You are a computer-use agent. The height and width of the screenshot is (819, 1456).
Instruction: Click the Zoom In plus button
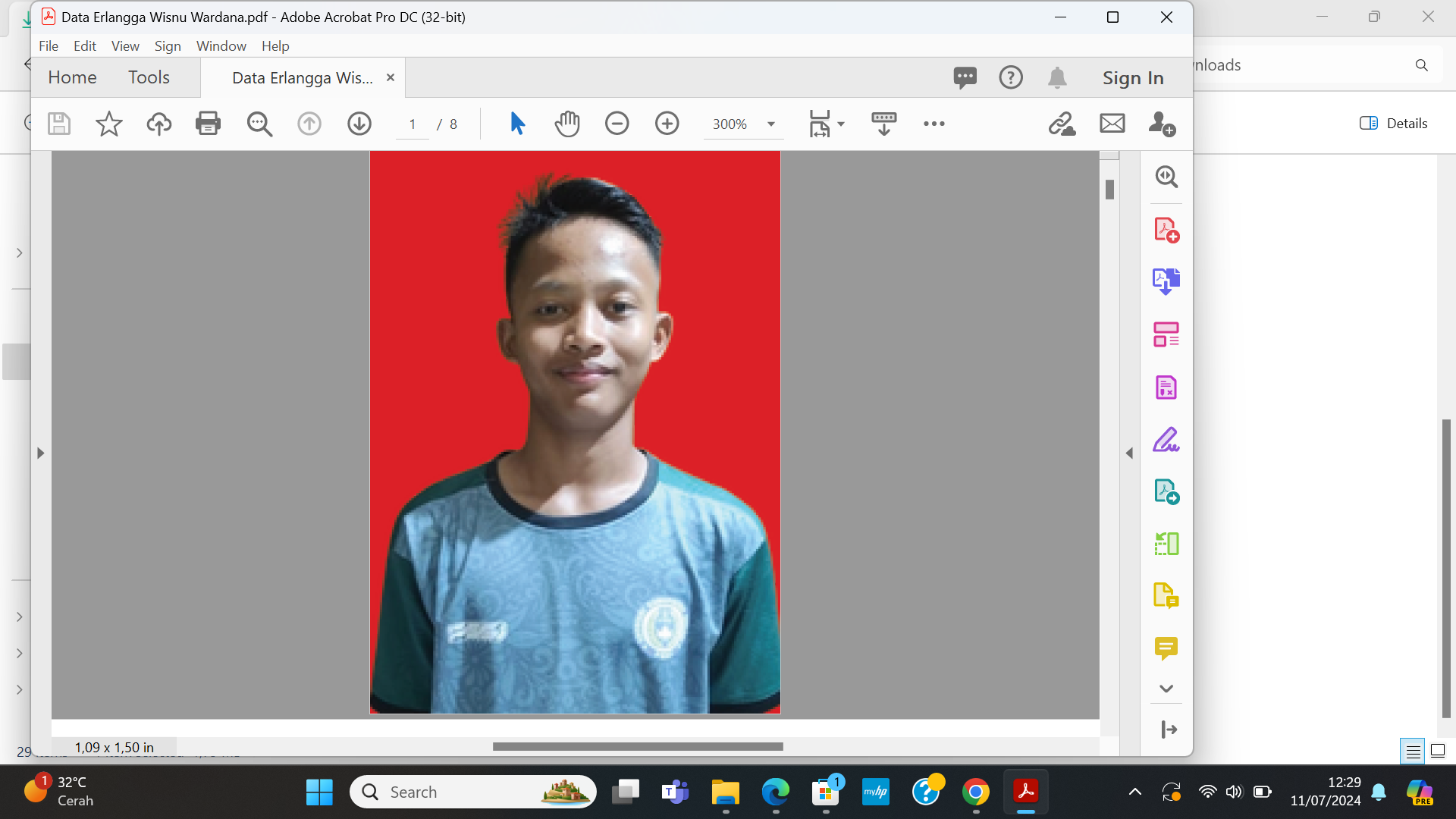tap(667, 124)
